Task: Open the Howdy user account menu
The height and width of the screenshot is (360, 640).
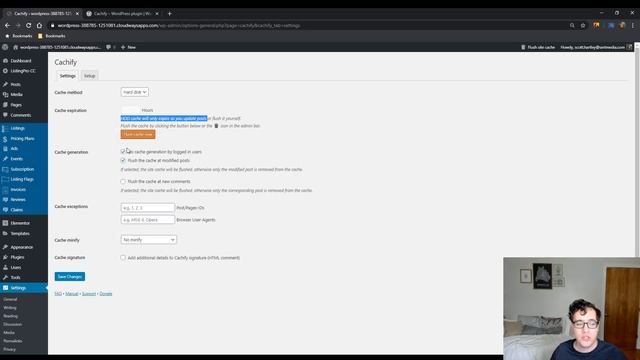Action: coord(596,47)
